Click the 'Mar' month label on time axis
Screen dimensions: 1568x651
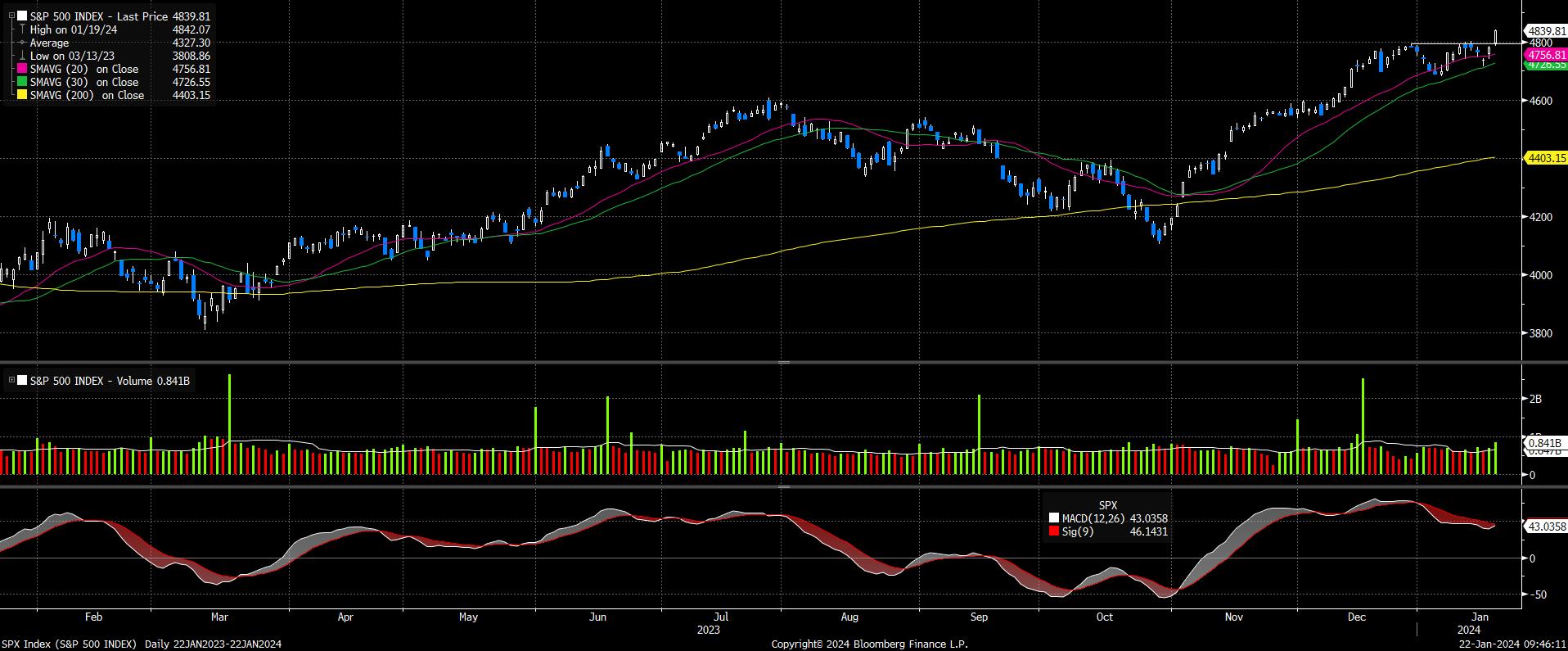click(219, 617)
